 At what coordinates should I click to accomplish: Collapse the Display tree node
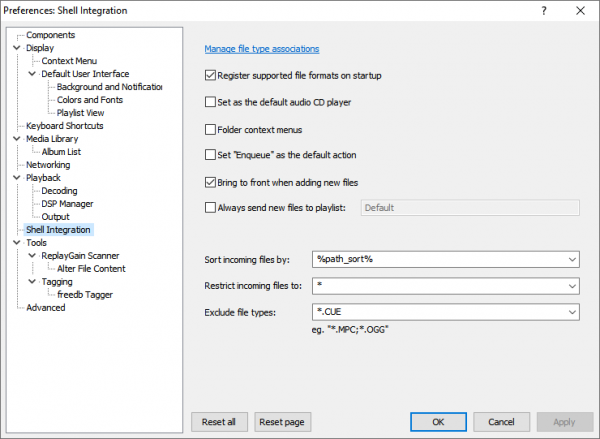coord(17,48)
